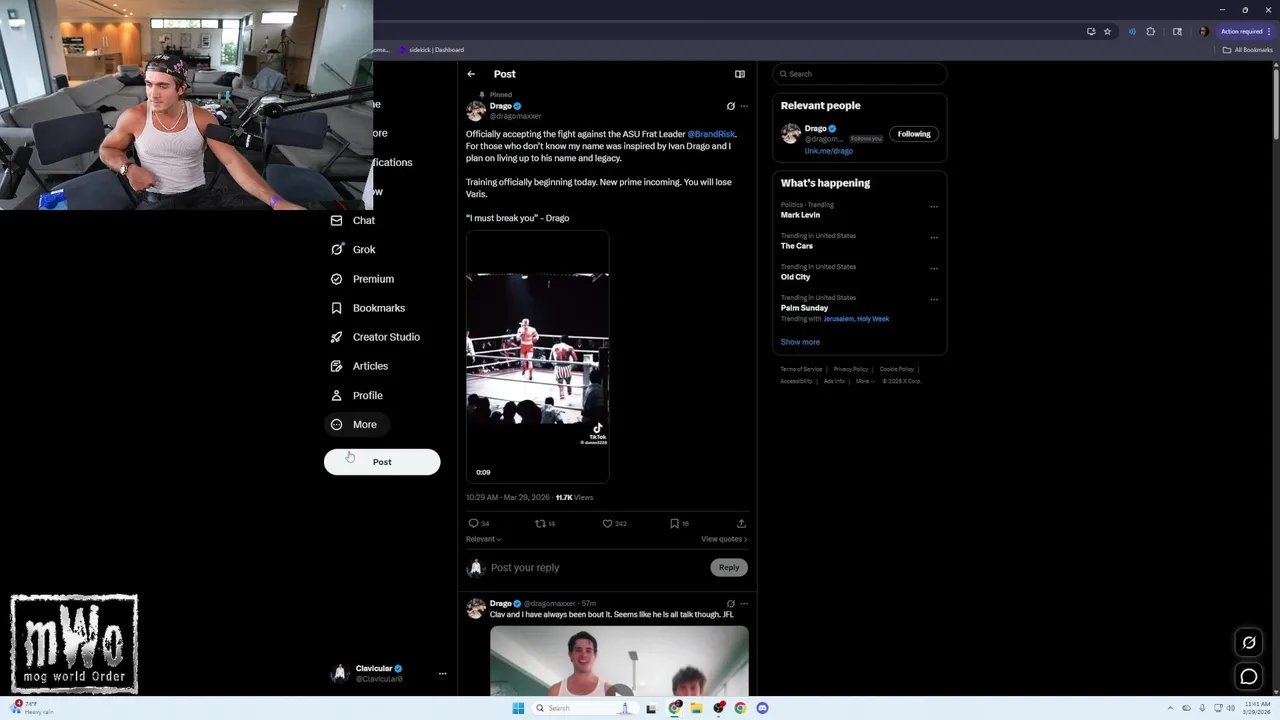This screenshot has width=1280, height=720.
Task: Click the Windows Start button
Action: coord(518,708)
